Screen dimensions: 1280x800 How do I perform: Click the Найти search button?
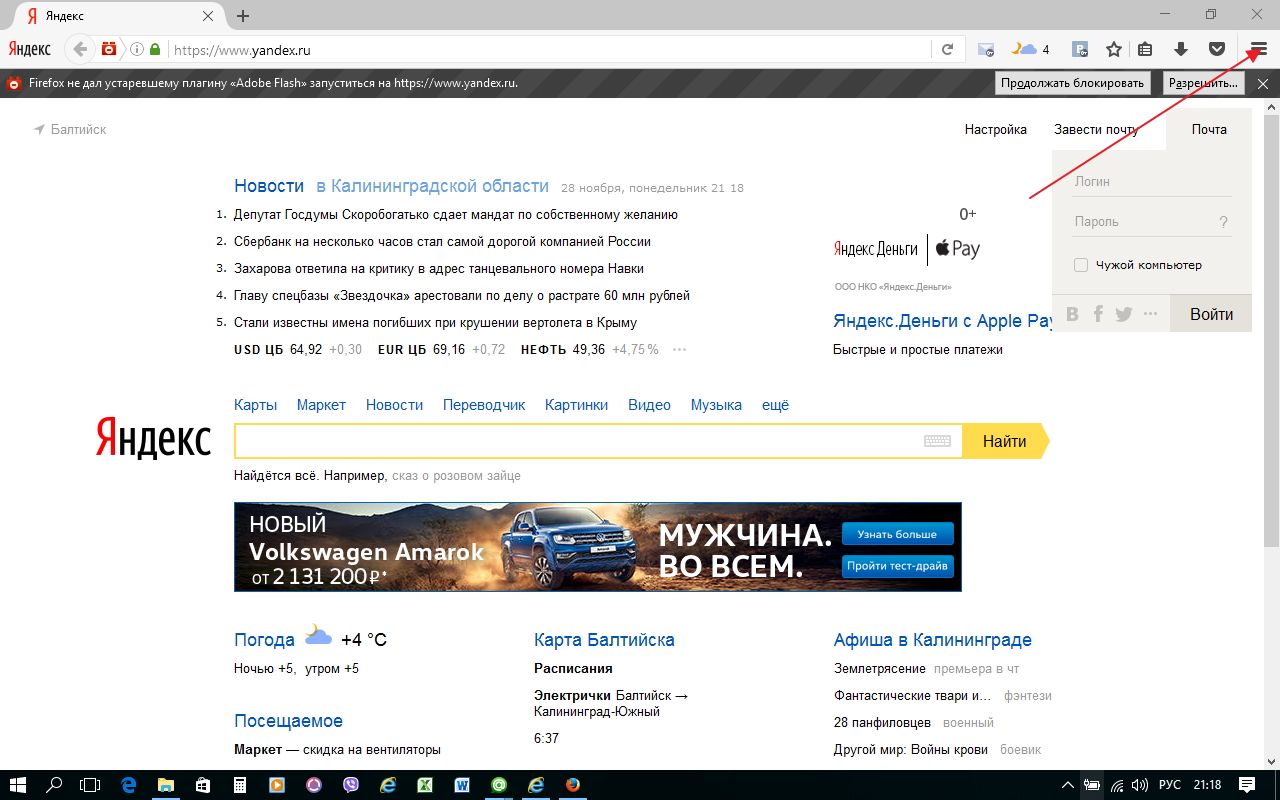pos(1005,441)
